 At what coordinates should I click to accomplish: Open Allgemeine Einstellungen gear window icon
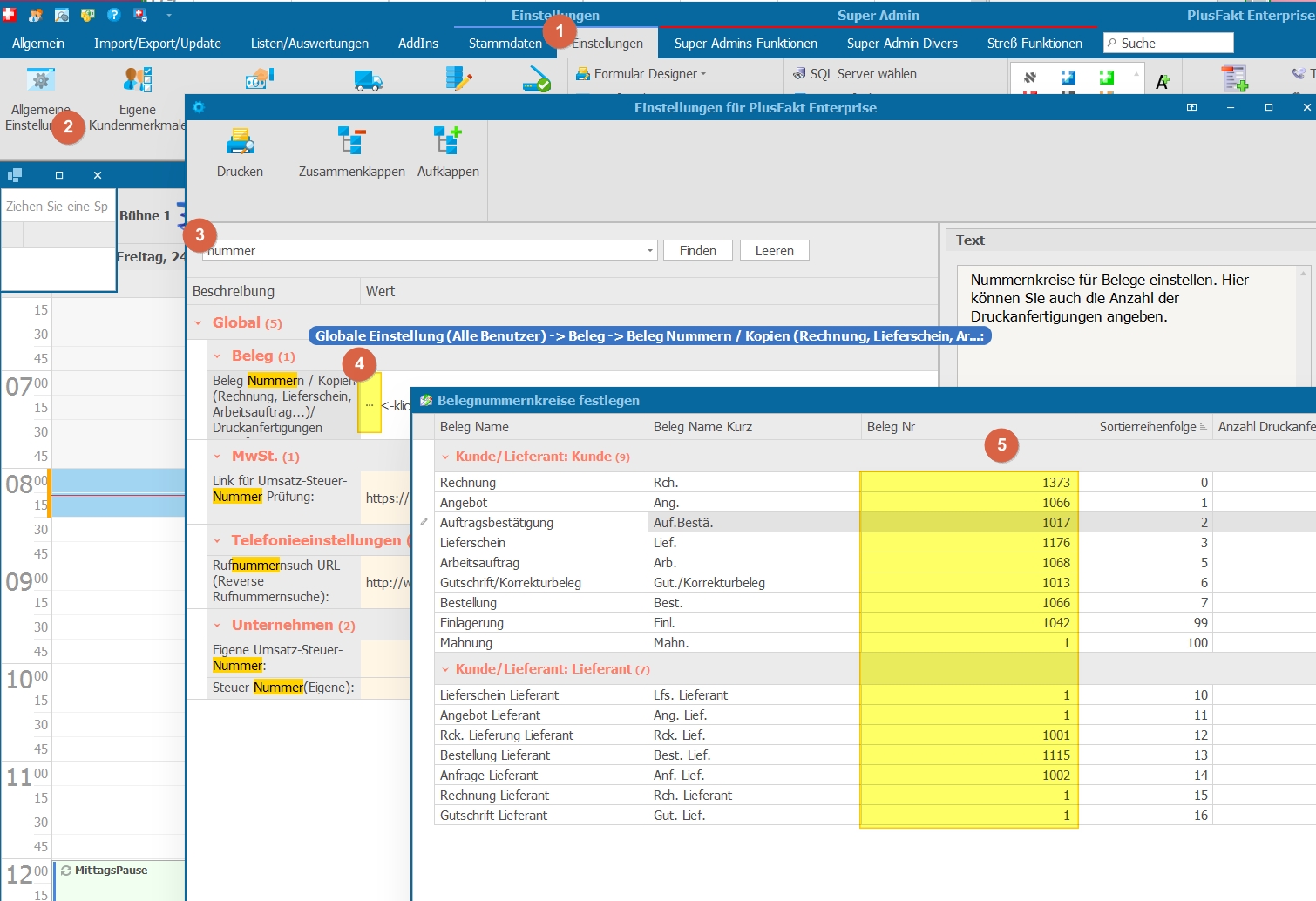40,80
